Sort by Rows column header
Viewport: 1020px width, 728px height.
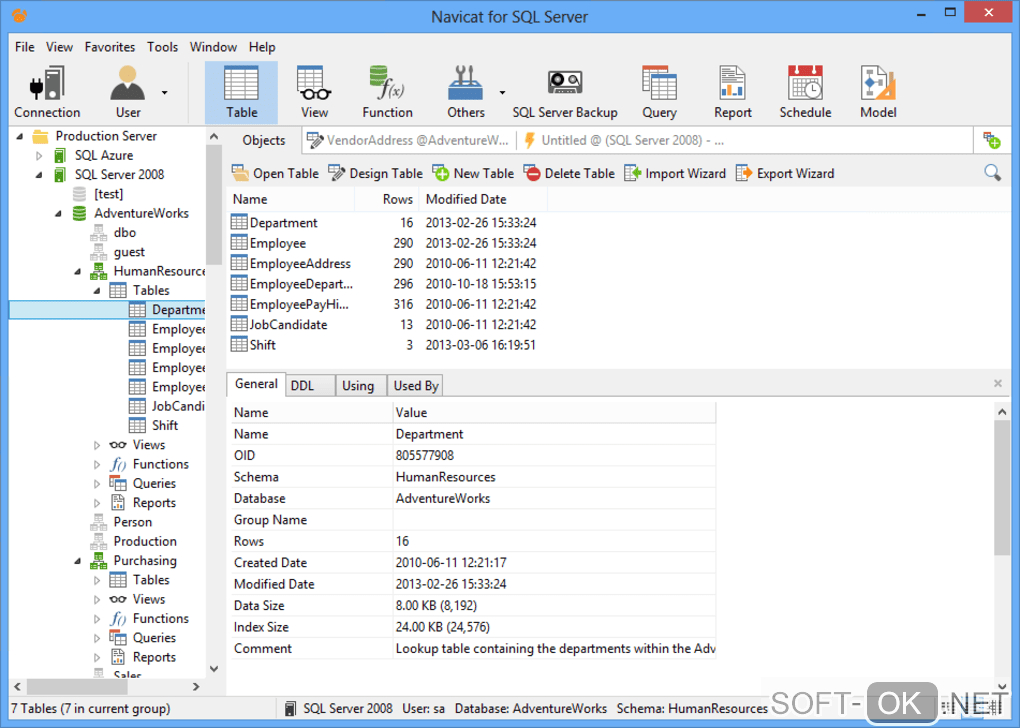(387, 199)
